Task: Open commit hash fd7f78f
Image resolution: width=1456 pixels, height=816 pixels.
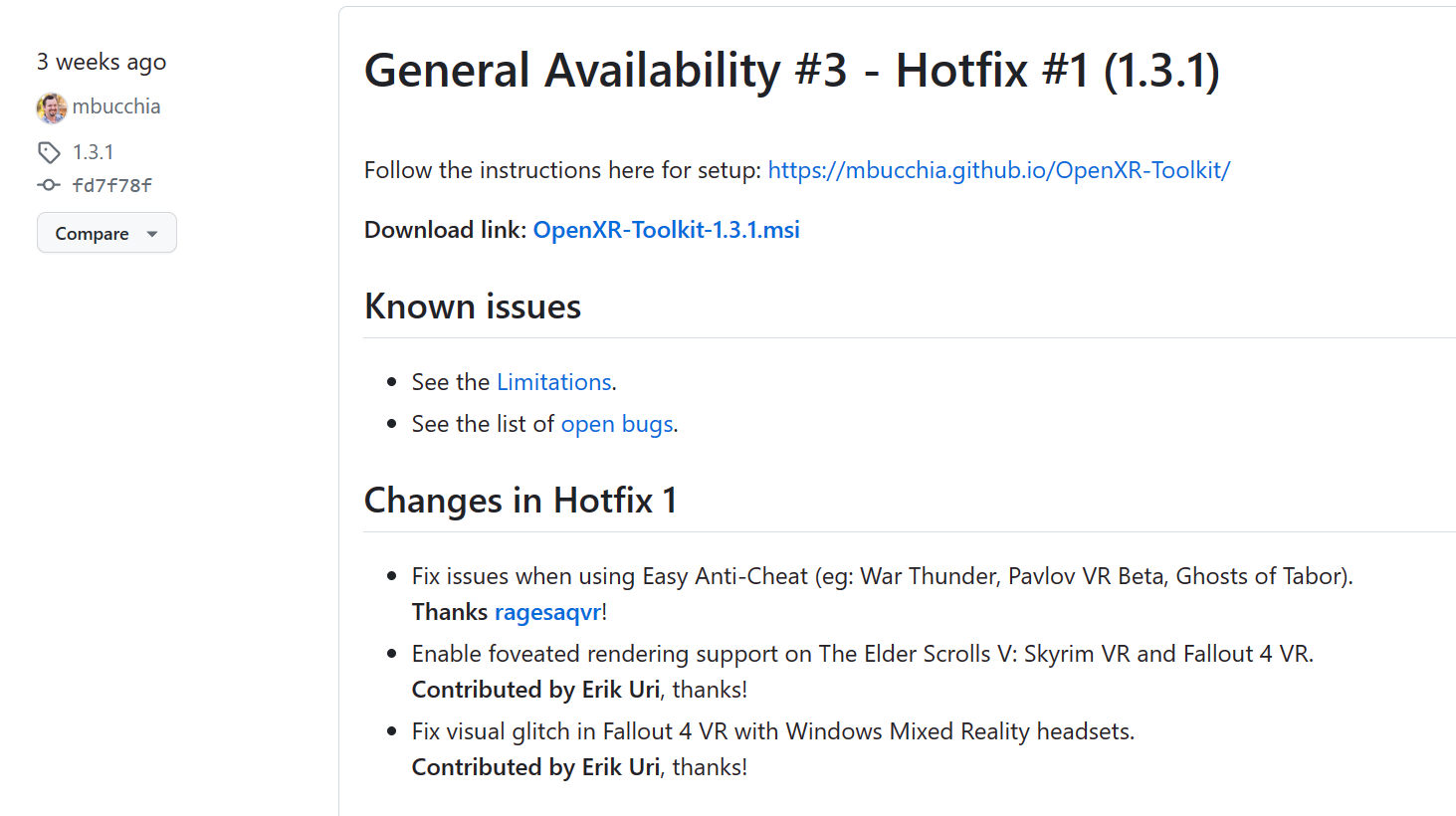Action: [112, 185]
